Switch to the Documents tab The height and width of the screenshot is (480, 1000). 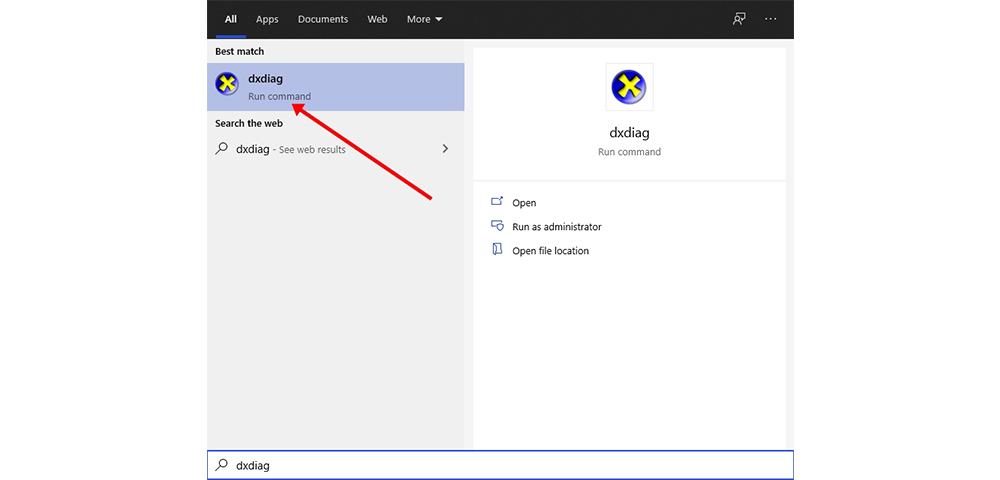[x=323, y=19]
